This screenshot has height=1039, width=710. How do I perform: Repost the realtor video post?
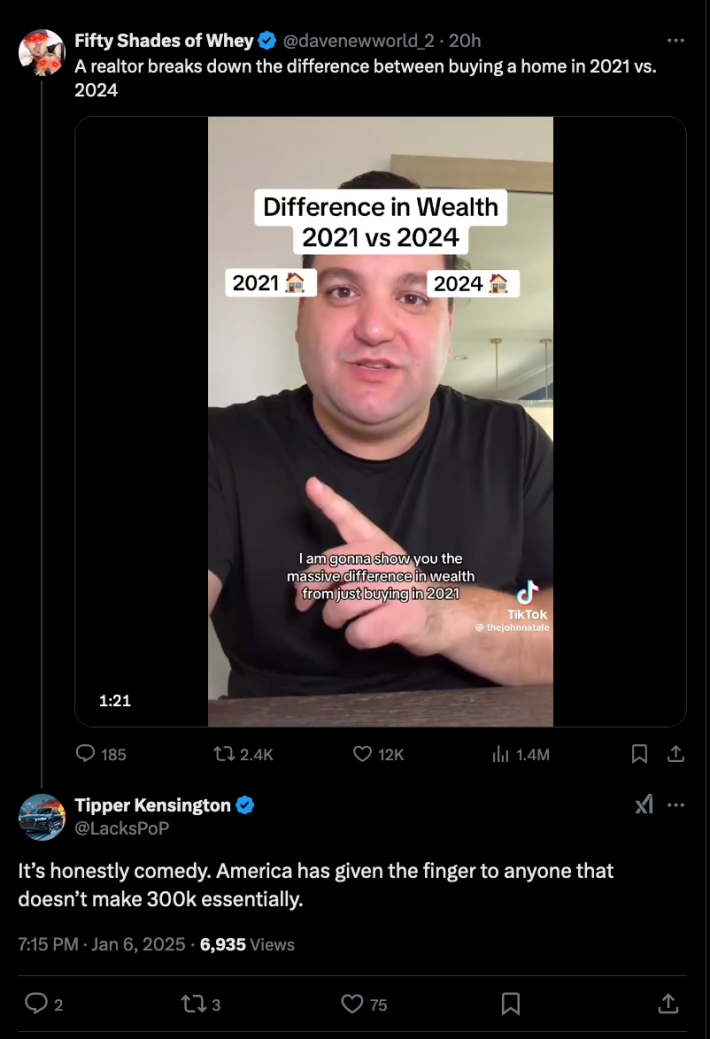pyautogui.click(x=226, y=754)
